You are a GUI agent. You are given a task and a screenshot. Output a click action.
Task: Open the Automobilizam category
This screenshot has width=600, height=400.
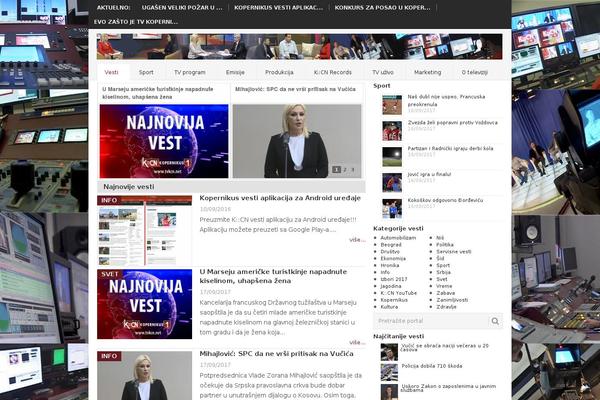pyautogui.click(x=398, y=238)
